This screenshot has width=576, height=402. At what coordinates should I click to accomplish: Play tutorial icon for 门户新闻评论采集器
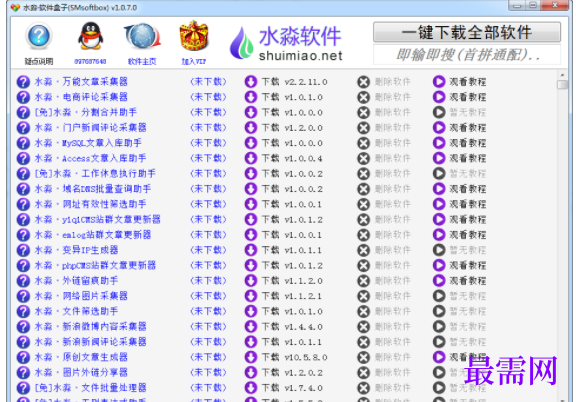(439, 128)
